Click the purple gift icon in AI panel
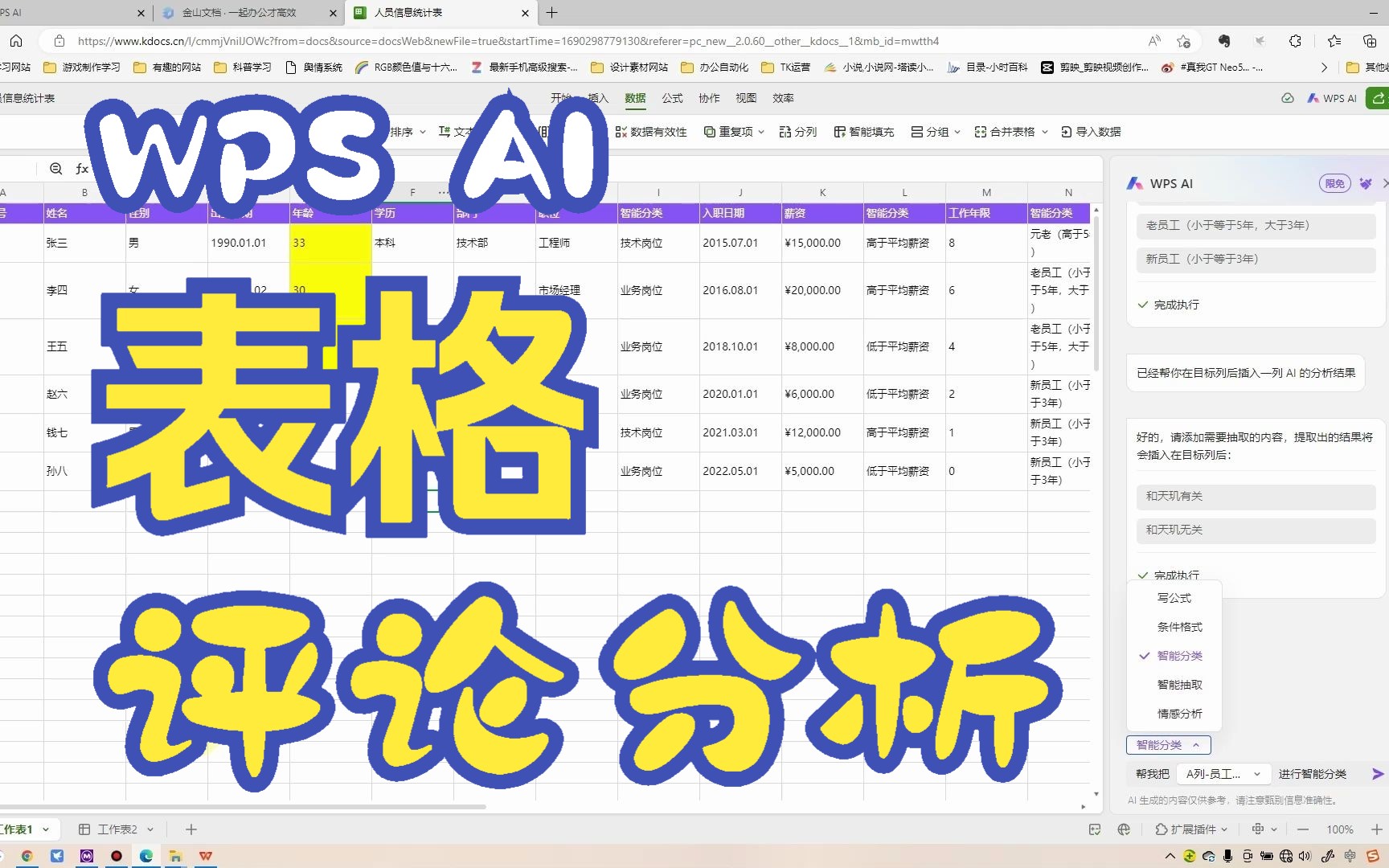The width and height of the screenshot is (1389, 868). point(1365,183)
